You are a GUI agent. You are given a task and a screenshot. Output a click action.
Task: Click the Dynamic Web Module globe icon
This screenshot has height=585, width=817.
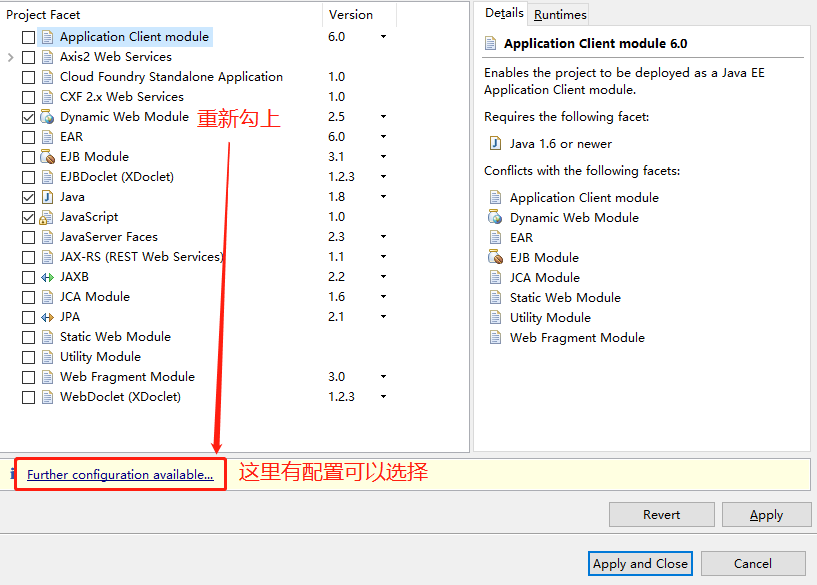[47, 117]
